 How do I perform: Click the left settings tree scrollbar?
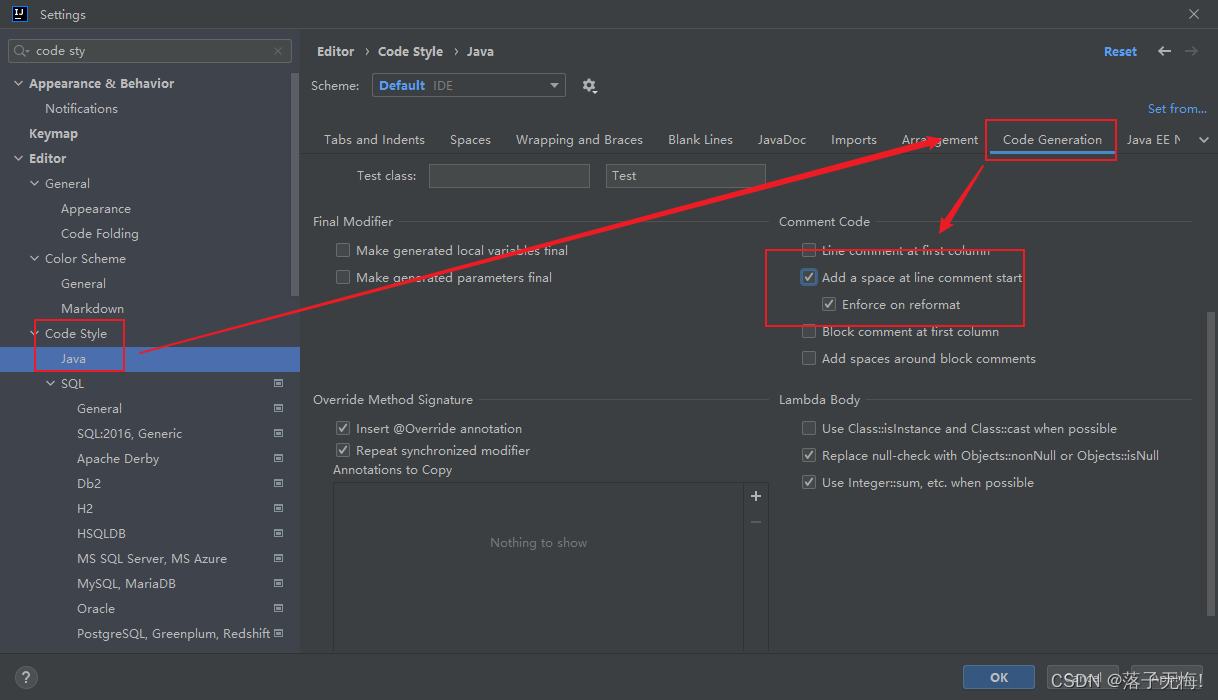[x=295, y=185]
